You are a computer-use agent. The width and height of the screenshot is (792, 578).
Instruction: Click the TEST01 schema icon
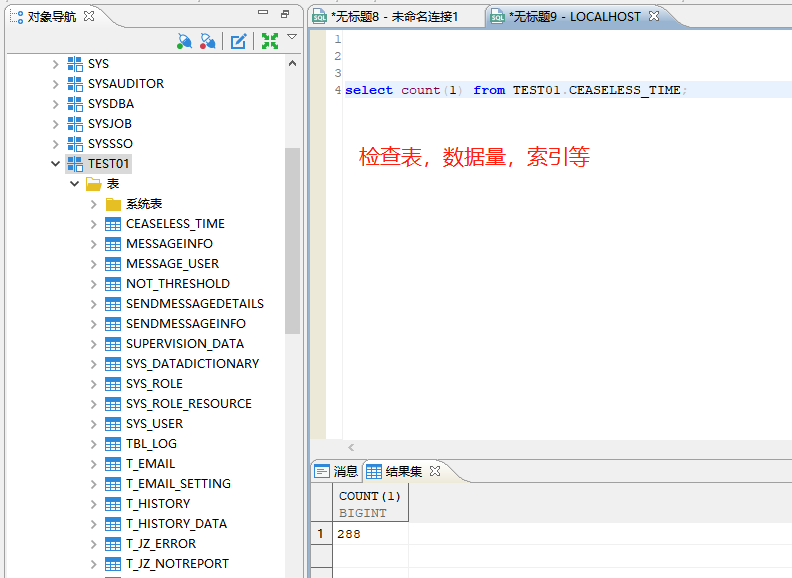pos(75,164)
